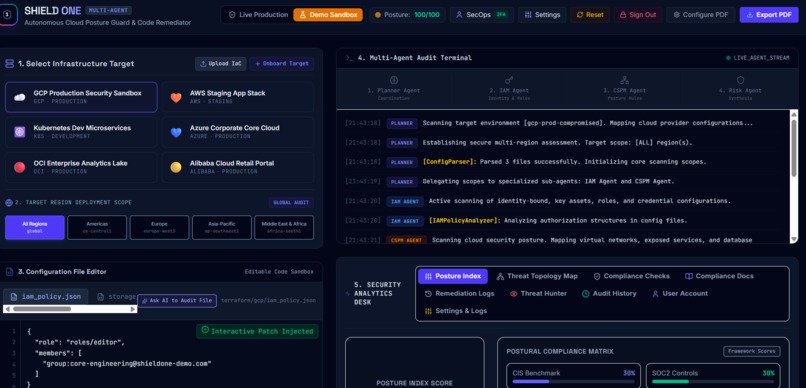Open the Compliance Docs tab
806x388 pixels.
[719, 276]
